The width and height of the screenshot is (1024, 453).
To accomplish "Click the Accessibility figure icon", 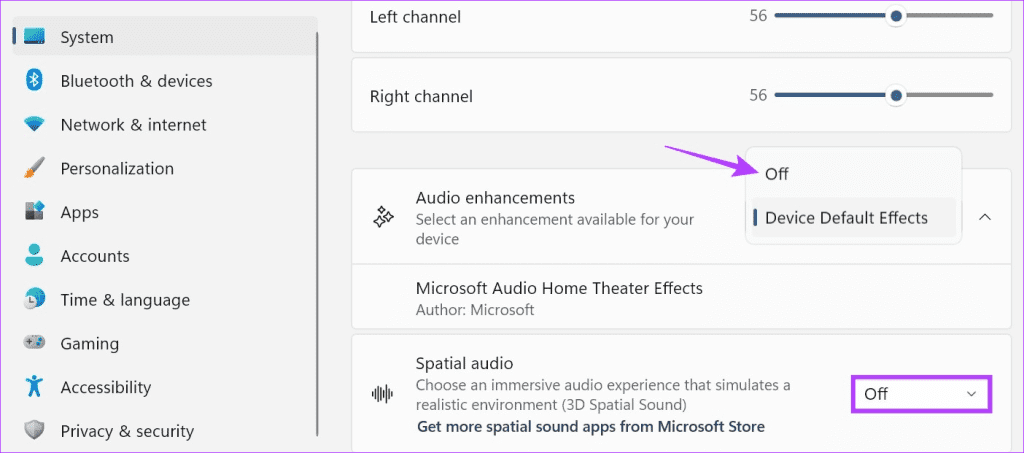I will pos(34,387).
